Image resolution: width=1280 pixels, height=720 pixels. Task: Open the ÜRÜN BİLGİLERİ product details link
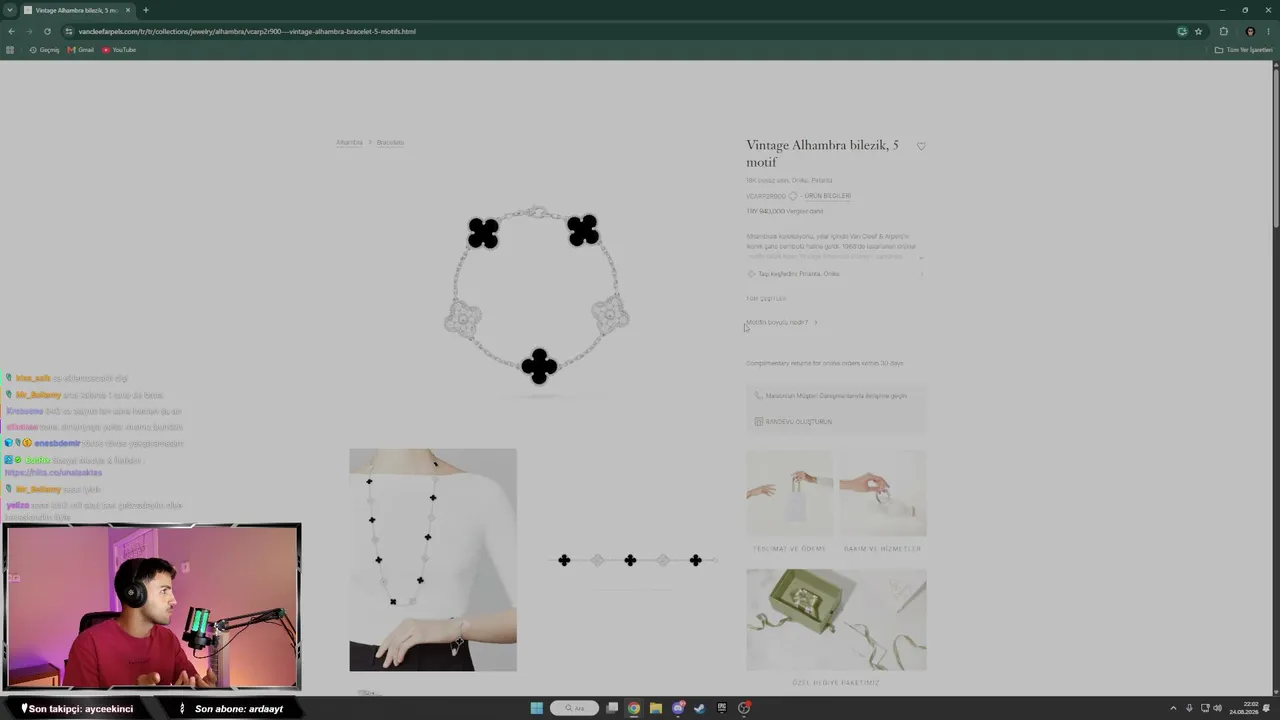click(x=828, y=196)
